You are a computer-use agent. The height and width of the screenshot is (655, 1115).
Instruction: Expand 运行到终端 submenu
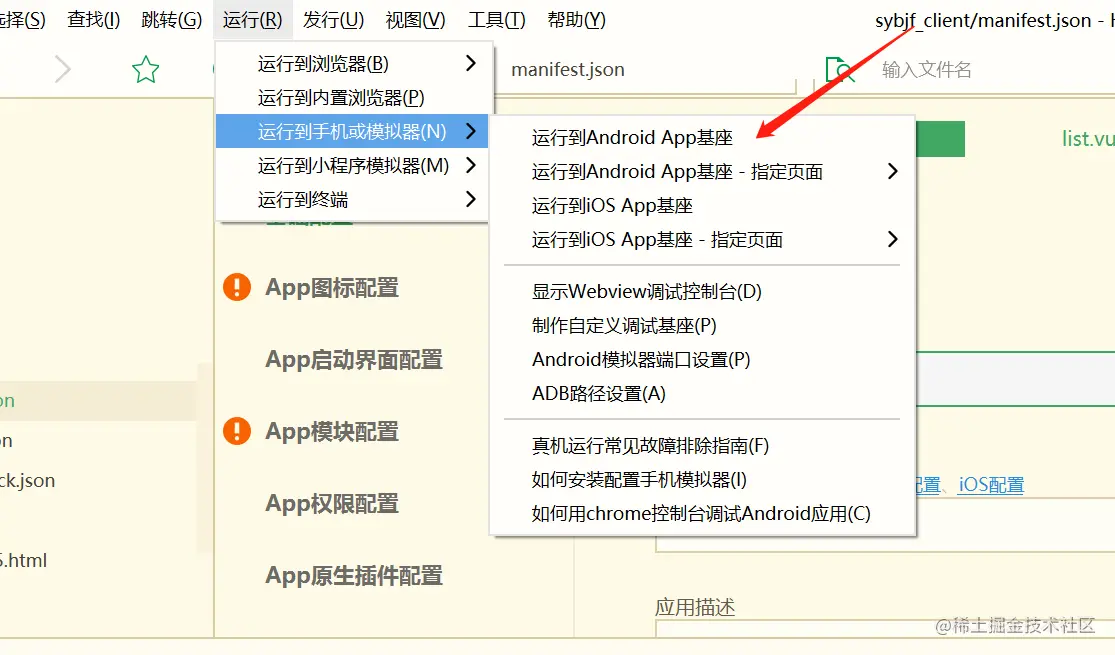[352, 200]
